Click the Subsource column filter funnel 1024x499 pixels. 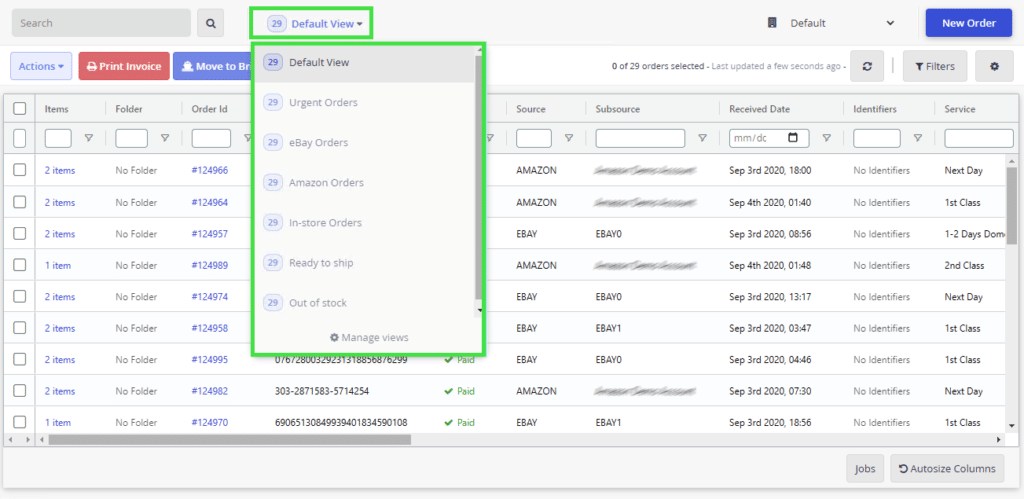pyautogui.click(x=702, y=138)
